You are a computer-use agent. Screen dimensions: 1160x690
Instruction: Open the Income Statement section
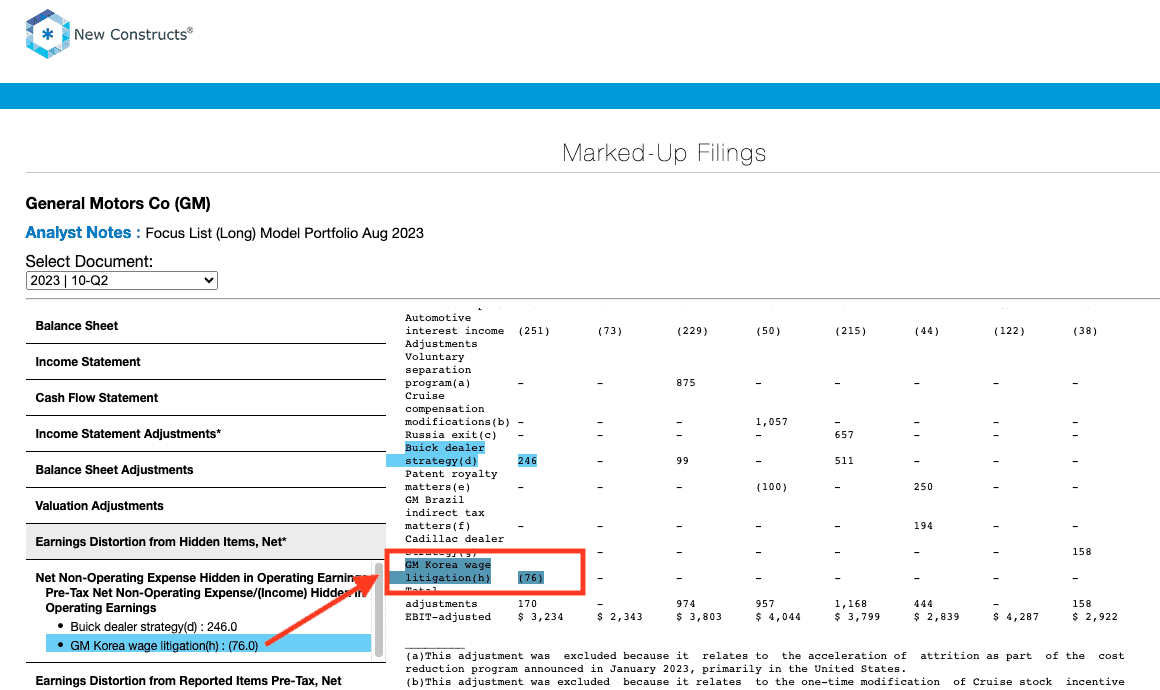pos(206,362)
